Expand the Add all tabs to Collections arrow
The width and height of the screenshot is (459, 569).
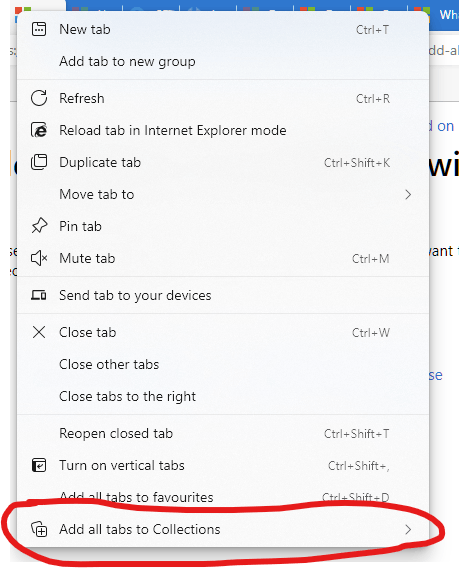[x=408, y=529]
